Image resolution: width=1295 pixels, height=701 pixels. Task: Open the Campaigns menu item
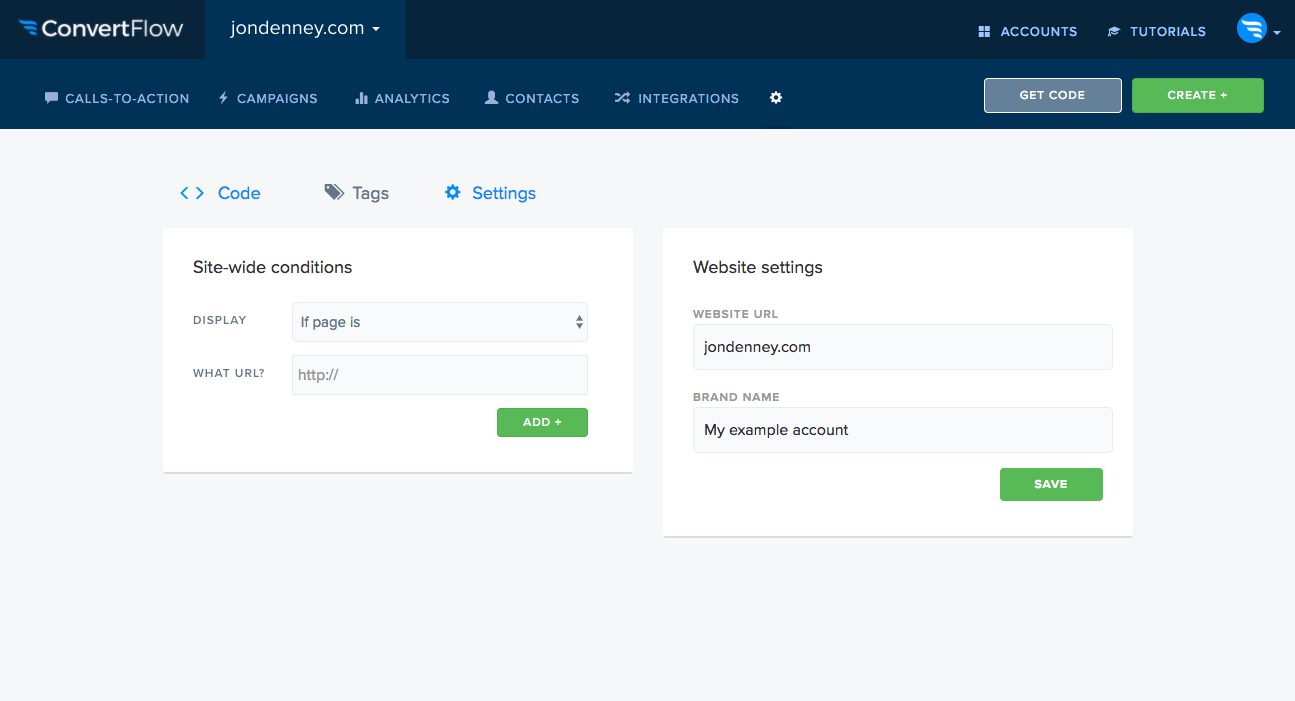(x=268, y=98)
